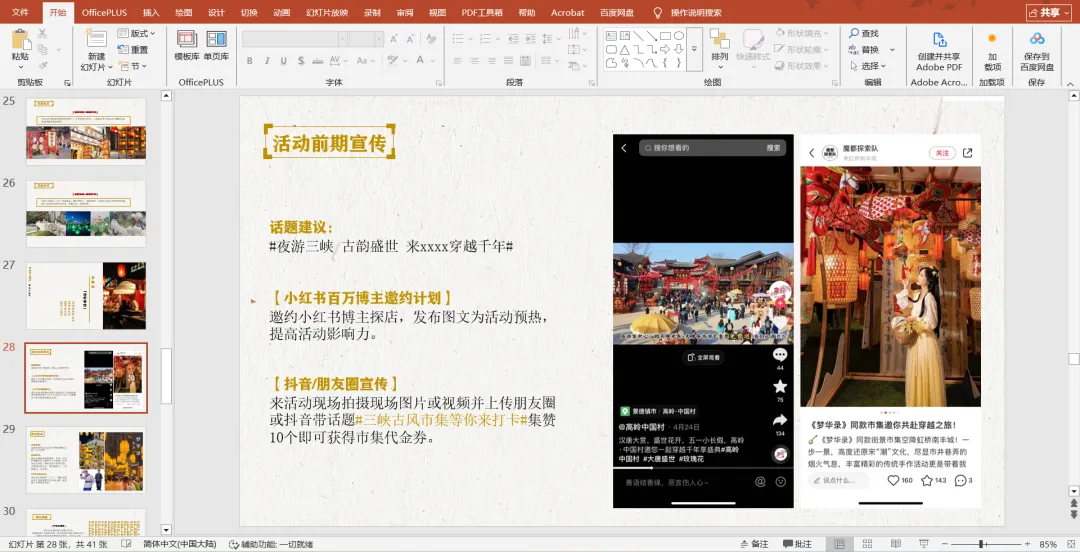The height and width of the screenshot is (552, 1080).
Task: Open the Select (选择) dropdown
Action: [867, 66]
